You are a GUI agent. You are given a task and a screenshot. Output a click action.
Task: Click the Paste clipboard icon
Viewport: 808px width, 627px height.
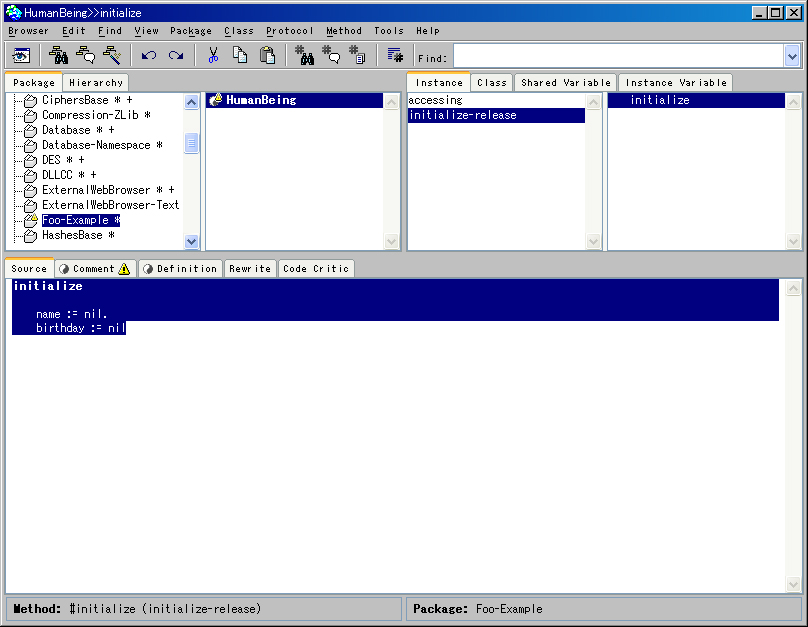tap(267, 56)
